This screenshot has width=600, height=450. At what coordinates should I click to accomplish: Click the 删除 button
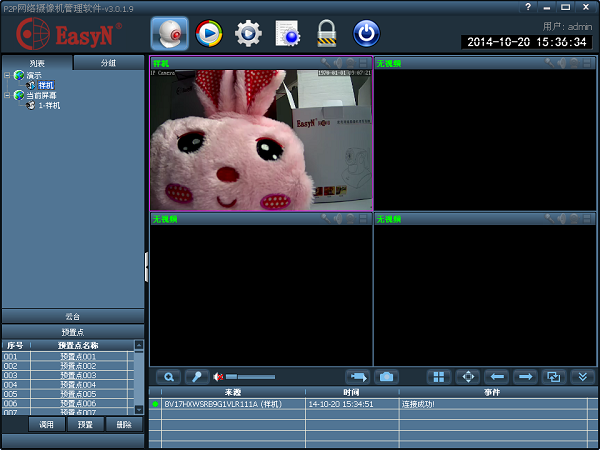pyautogui.click(x=124, y=425)
